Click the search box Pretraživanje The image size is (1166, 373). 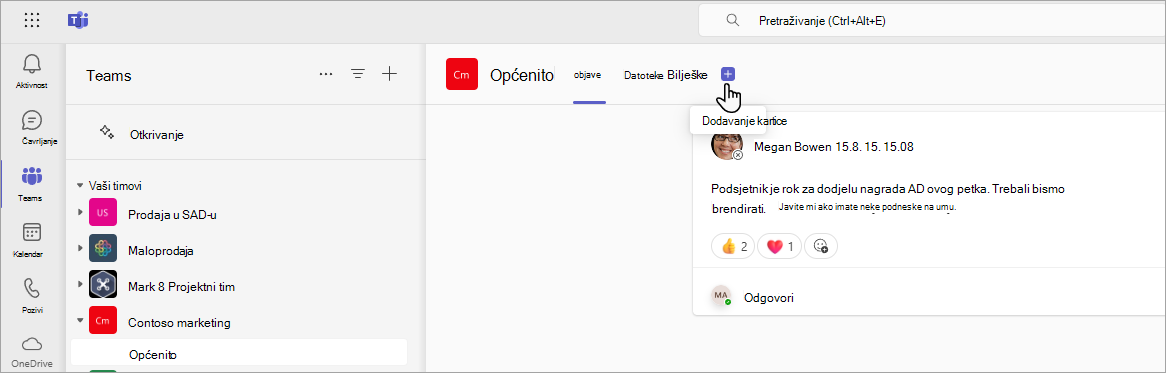point(932,21)
